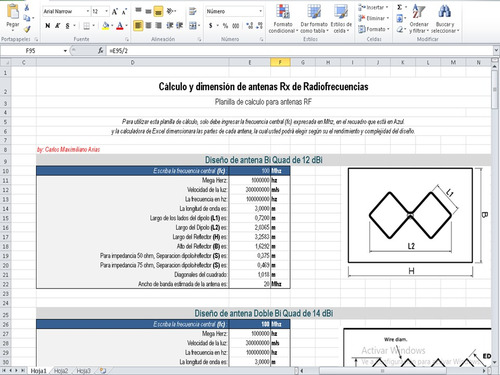
Task: Click the Copy icon in Portapapeles
Action: [x=27, y=18]
